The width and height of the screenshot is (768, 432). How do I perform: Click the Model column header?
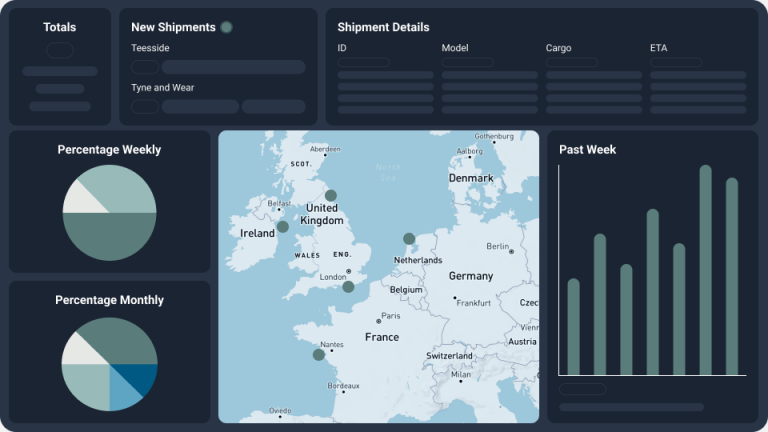[x=455, y=48]
